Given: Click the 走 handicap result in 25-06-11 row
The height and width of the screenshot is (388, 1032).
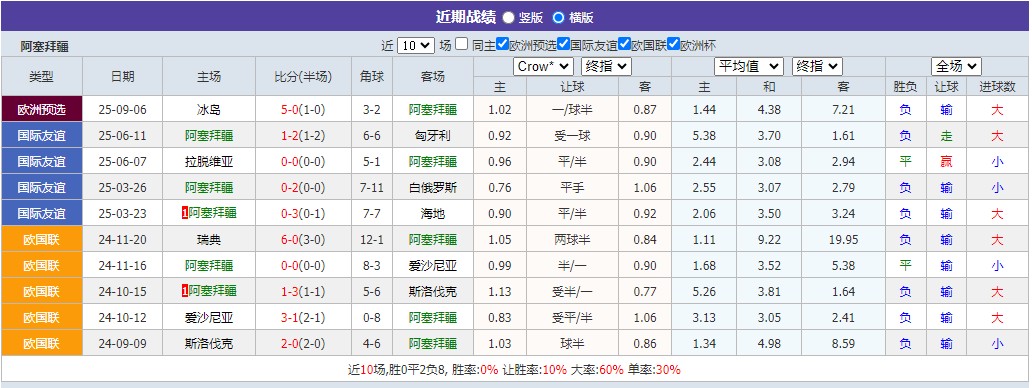Looking at the screenshot, I should point(946,136).
